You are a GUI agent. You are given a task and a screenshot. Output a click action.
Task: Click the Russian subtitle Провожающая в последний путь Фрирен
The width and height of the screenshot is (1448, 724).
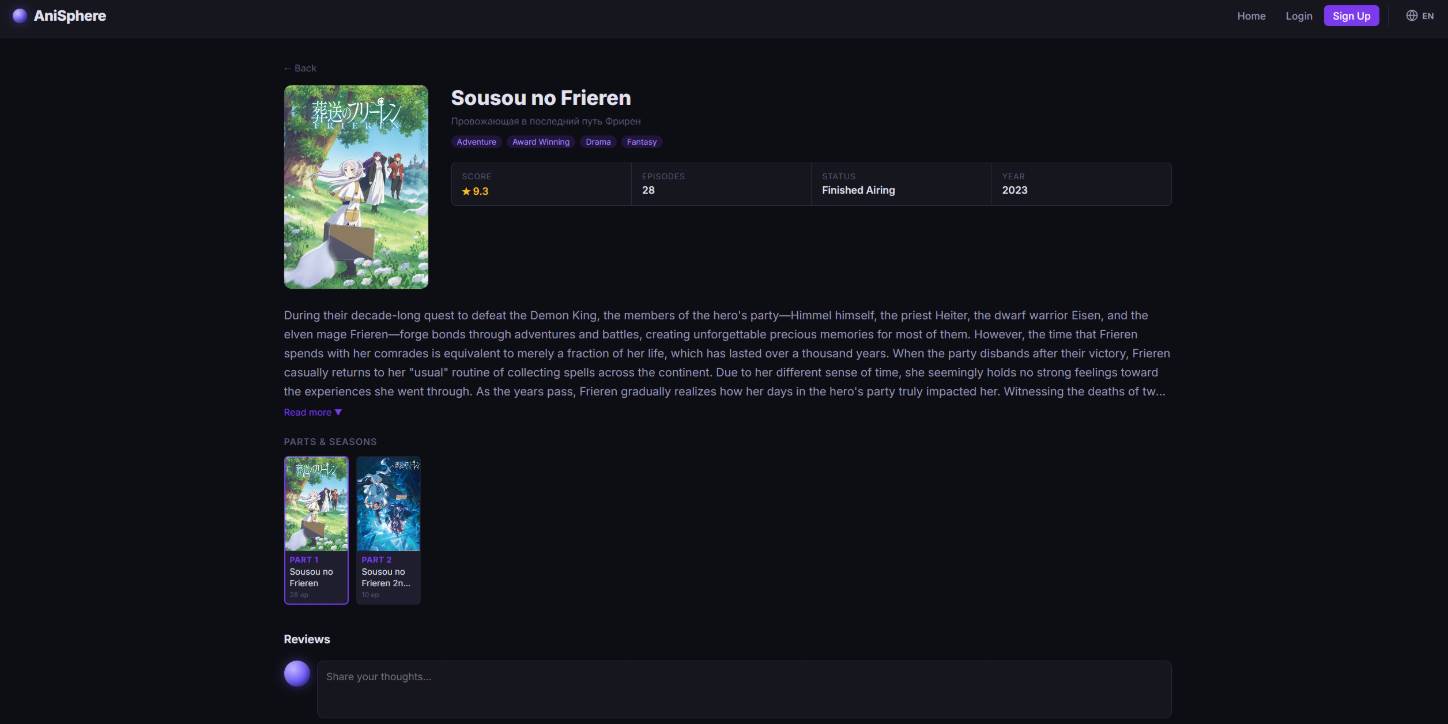pyautogui.click(x=546, y=121)
